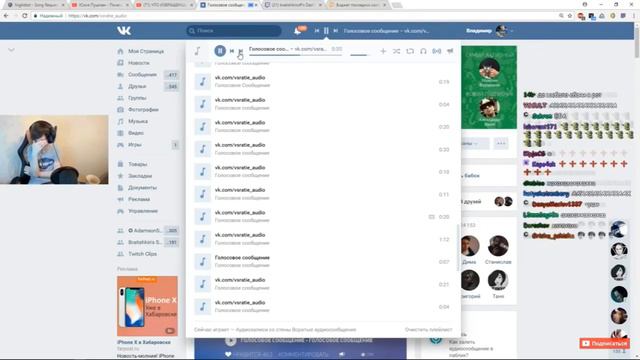640x360 pixels.
Task: Open Закладки in the sidebar
Action: coord(141,176)
